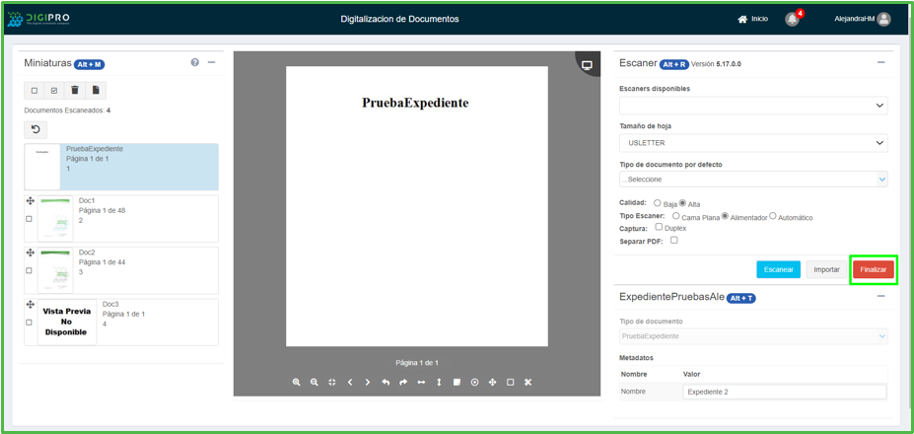This screenshot has height=434, width=914.
Task: Check the Separar PDF checkbox
Action: (x=674, y=240)
